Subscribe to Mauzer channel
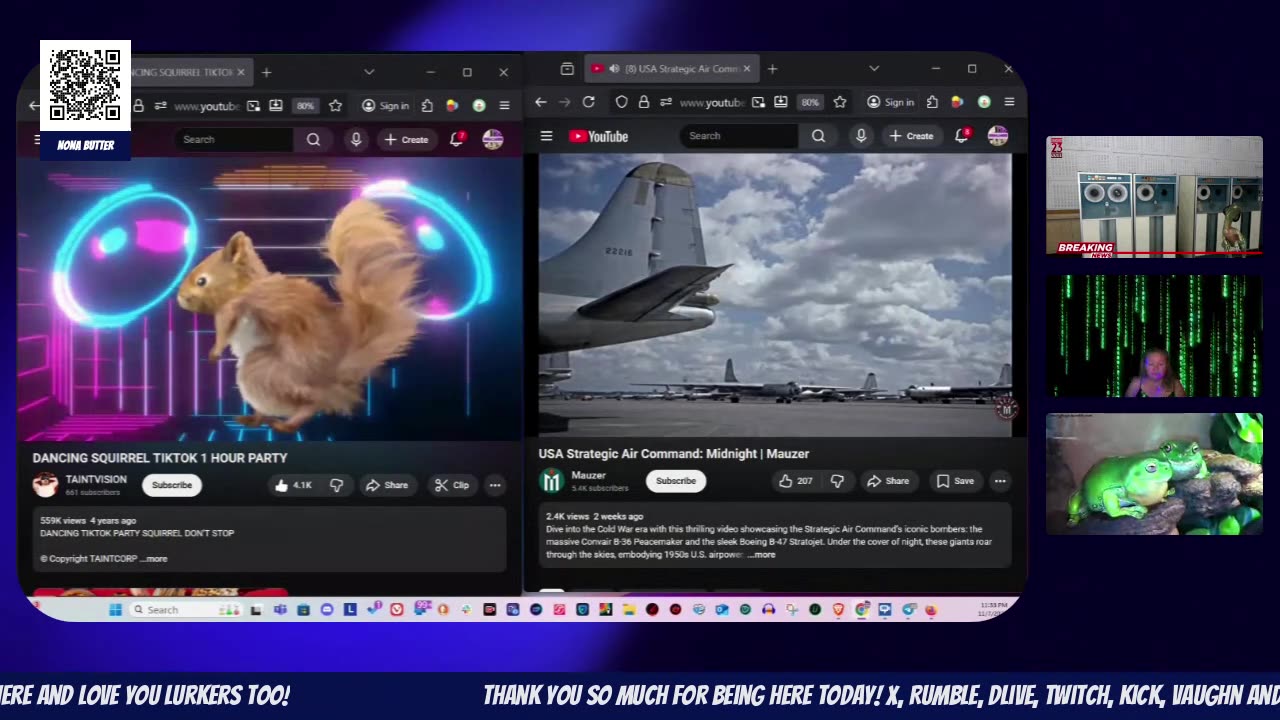The height and width of the screenshot is (720, 1280). tap(675, 481)
